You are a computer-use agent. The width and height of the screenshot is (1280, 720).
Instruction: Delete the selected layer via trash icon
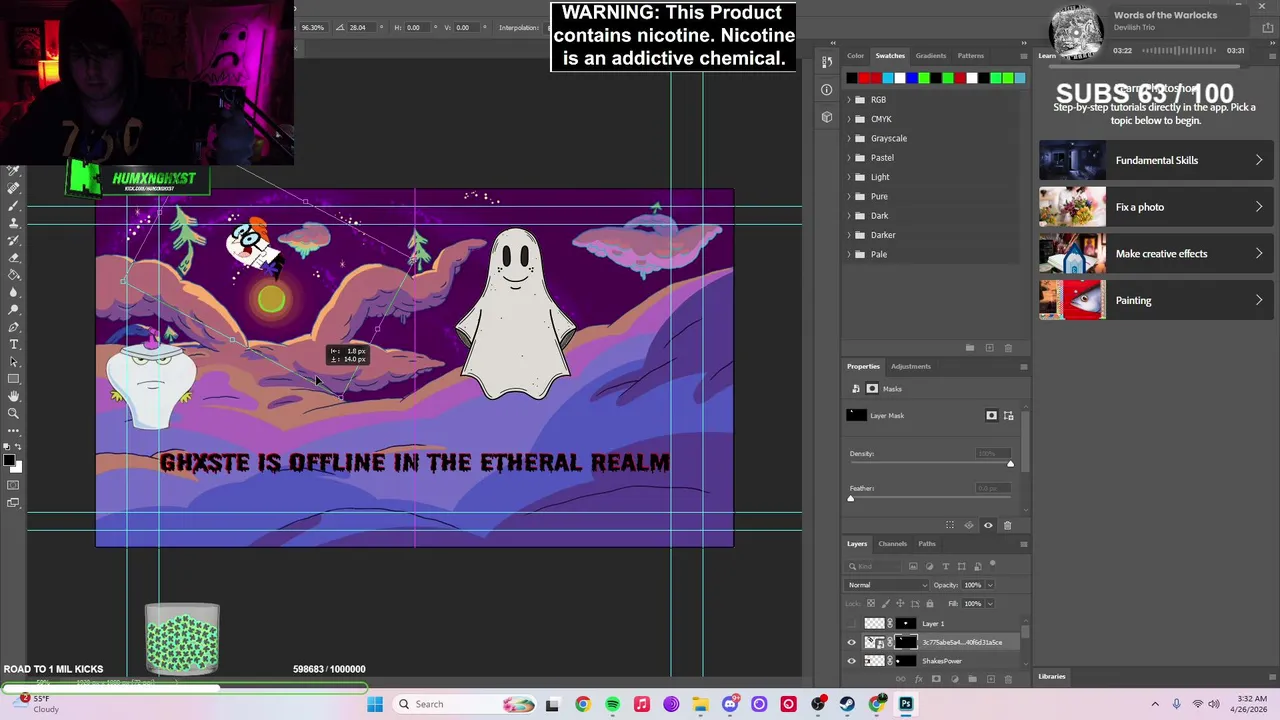click(1008, 680)
